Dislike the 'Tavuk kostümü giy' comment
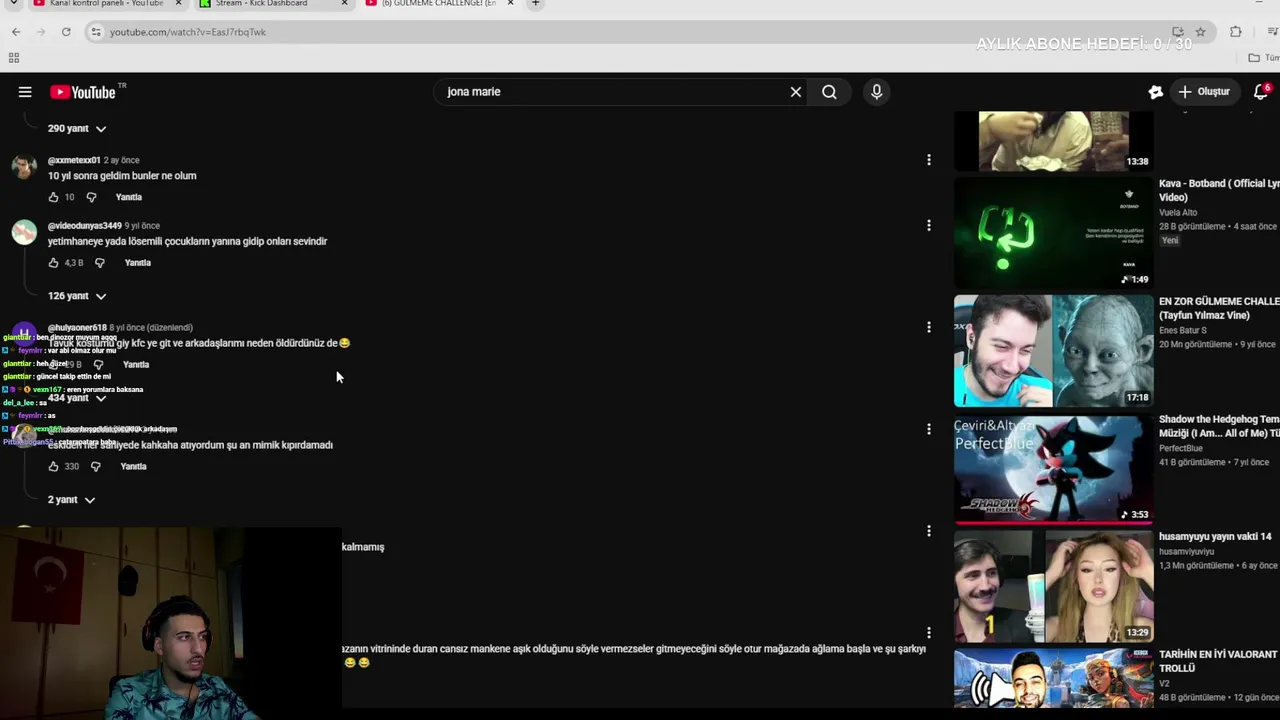The width and height of the screenshot is (1280, 720). click(98, 365)
